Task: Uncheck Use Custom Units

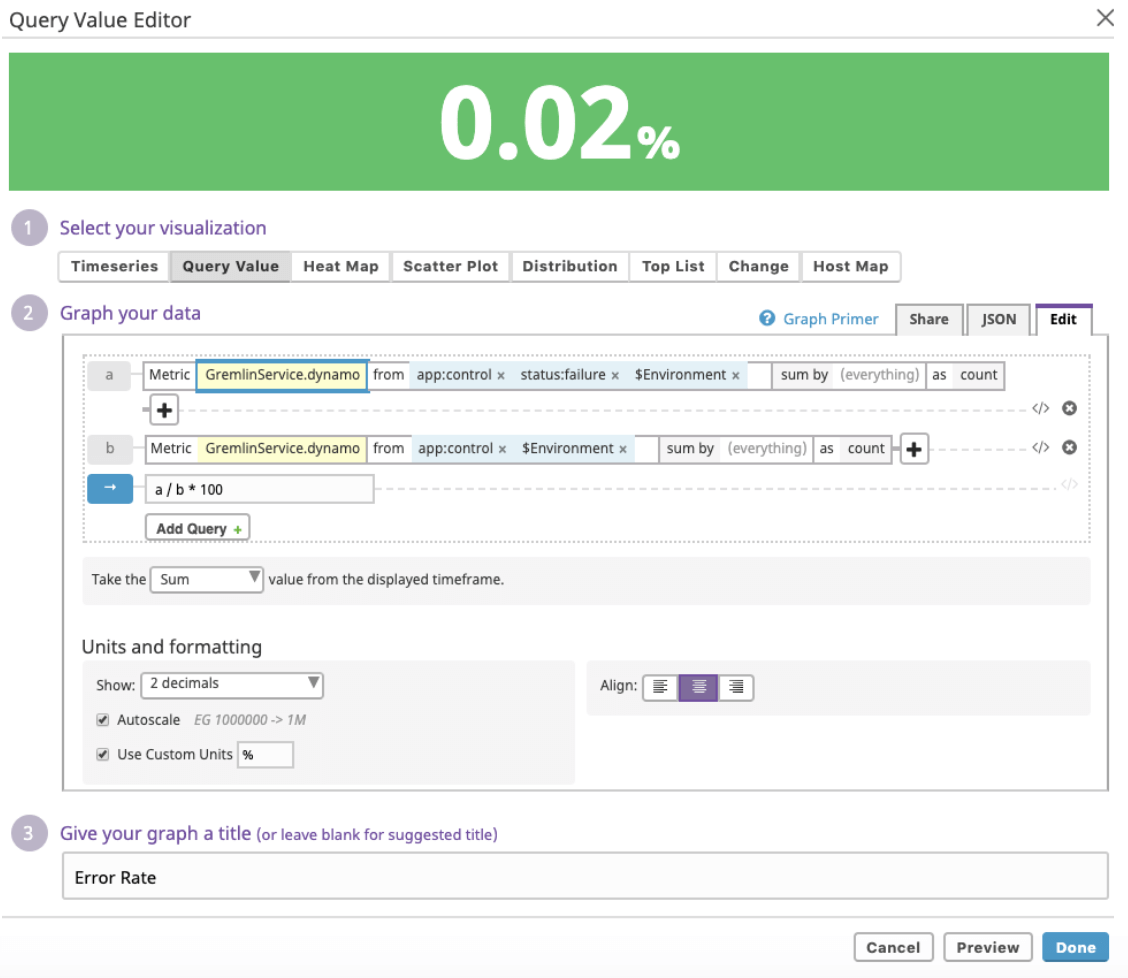Action: tap(102, 754)
